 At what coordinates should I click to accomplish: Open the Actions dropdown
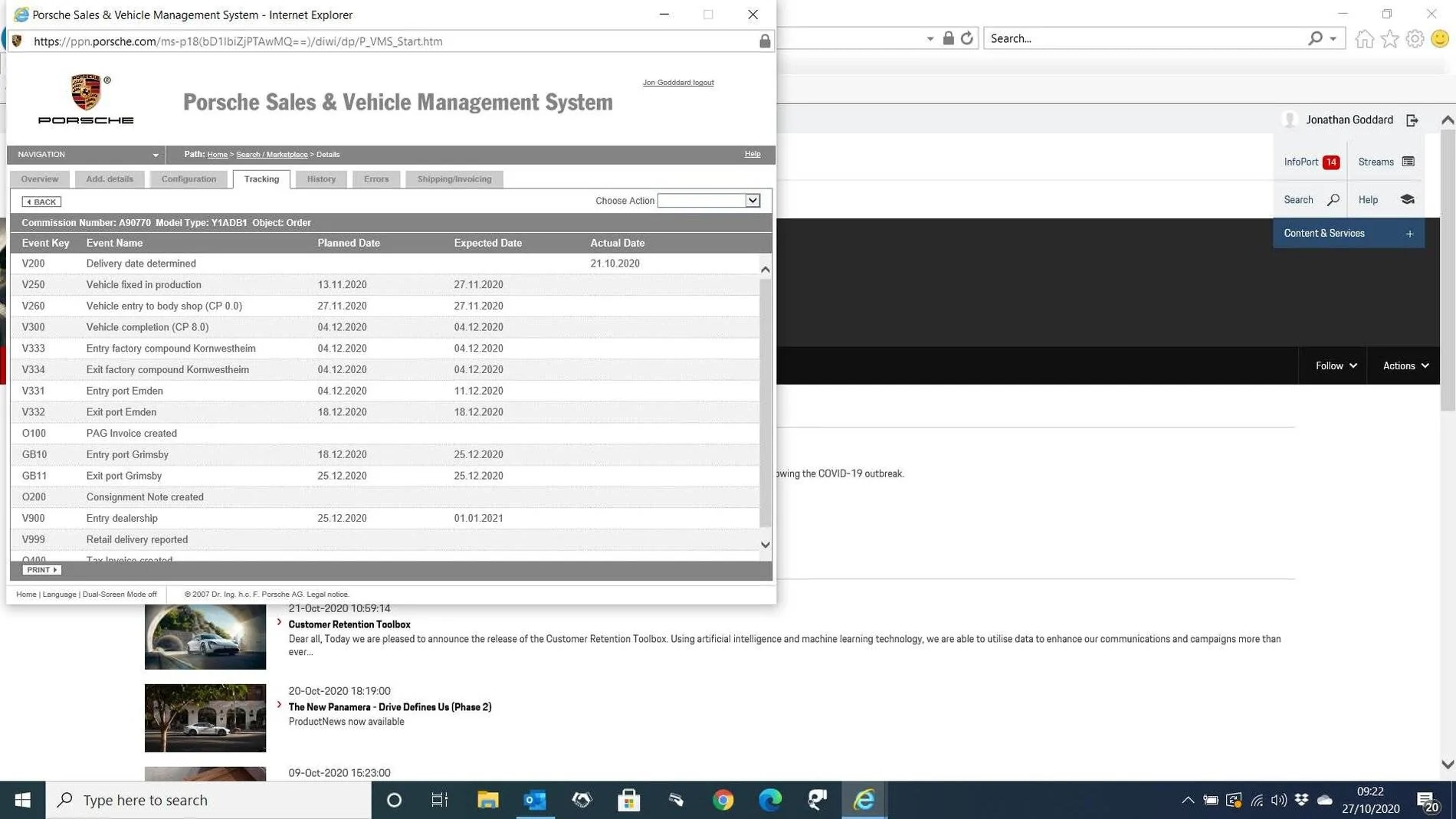click(1405, 366)
